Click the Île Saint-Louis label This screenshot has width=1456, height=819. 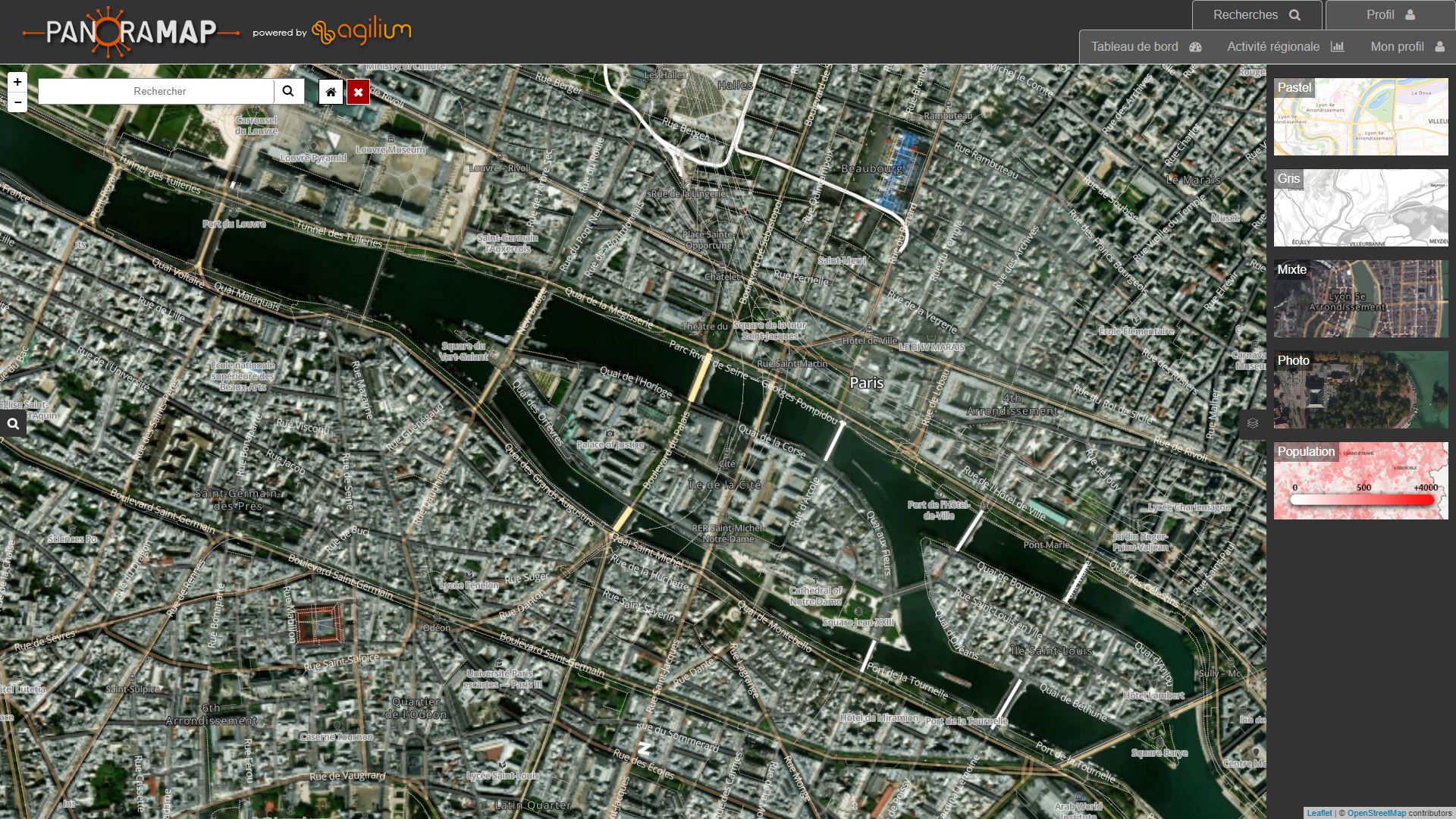click(x=1052, y=651)
